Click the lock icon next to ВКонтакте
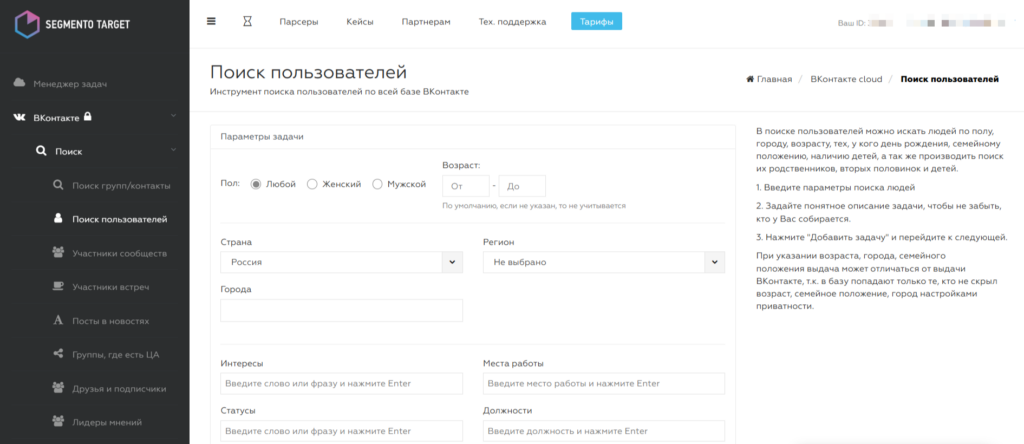Screen dimensions: 1024x444 (x=88, y=117)
